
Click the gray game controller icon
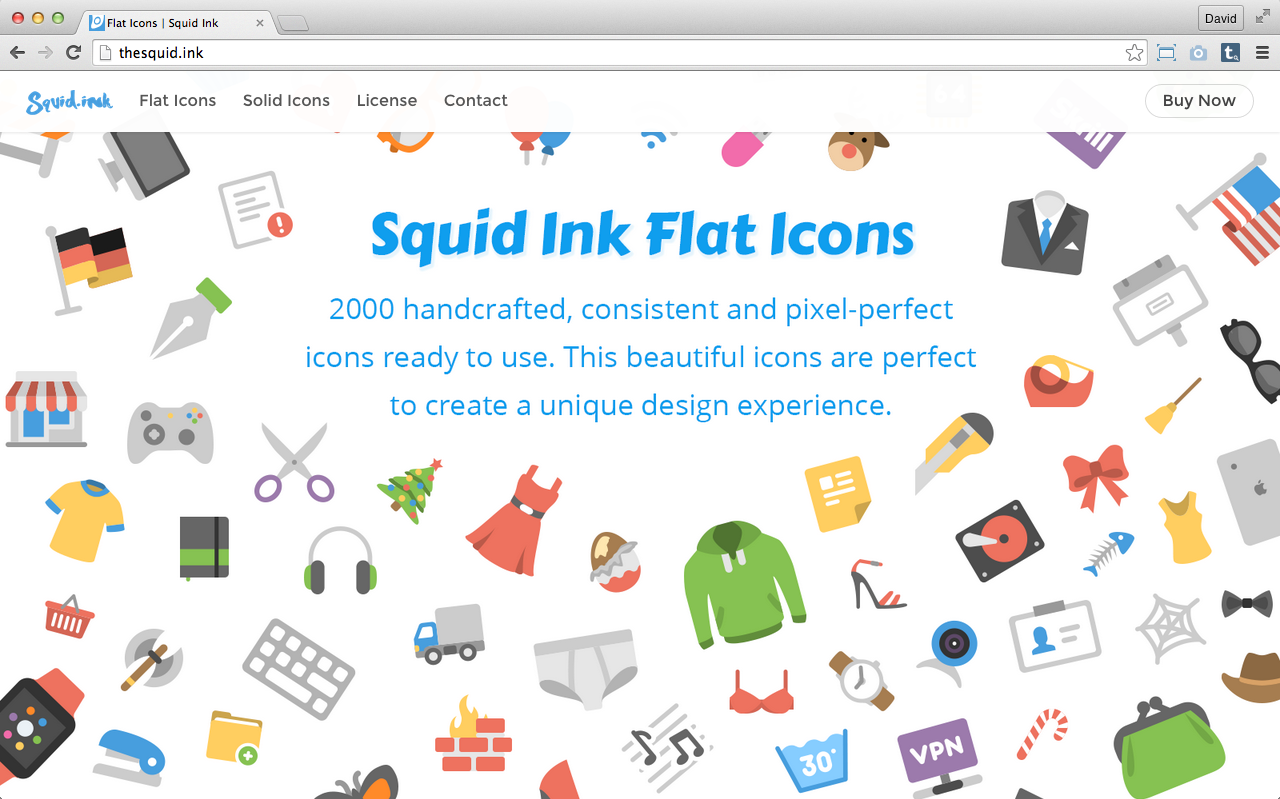170,432
